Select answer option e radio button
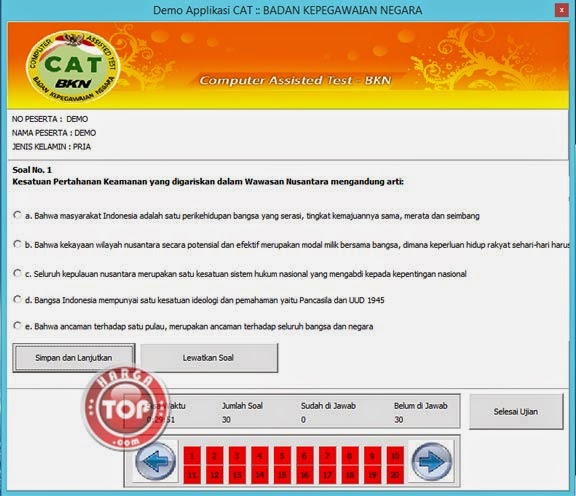Viewport: 576px width, 496px height. coord(17,326)
